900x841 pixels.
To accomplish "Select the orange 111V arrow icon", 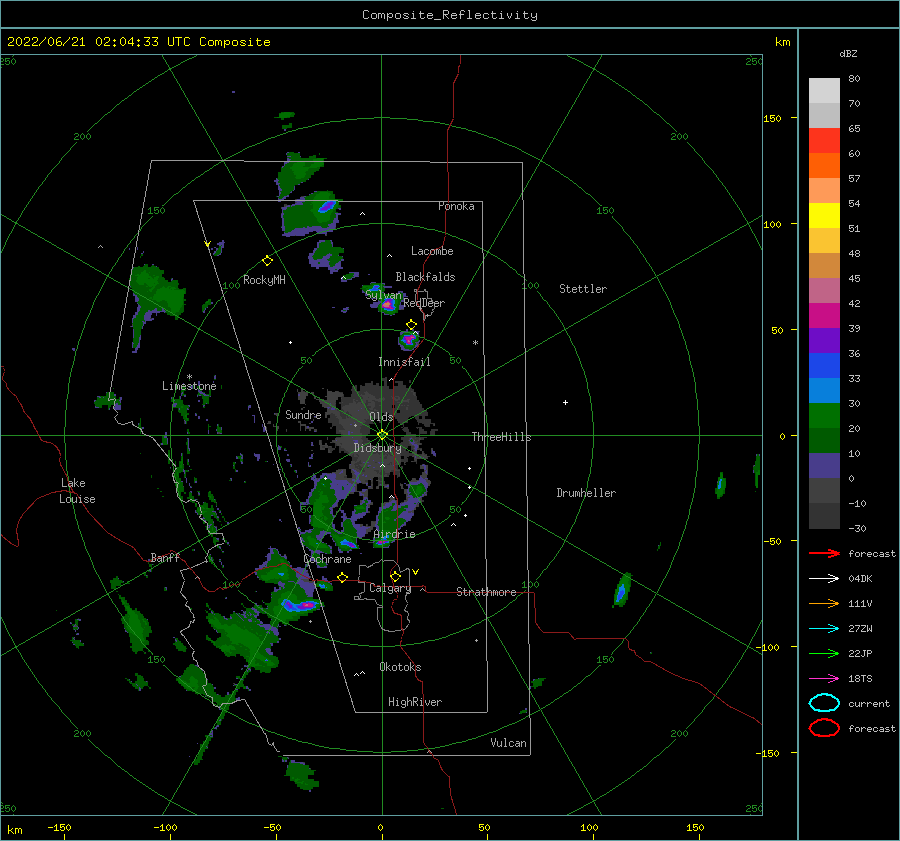I will pos(824,603).
